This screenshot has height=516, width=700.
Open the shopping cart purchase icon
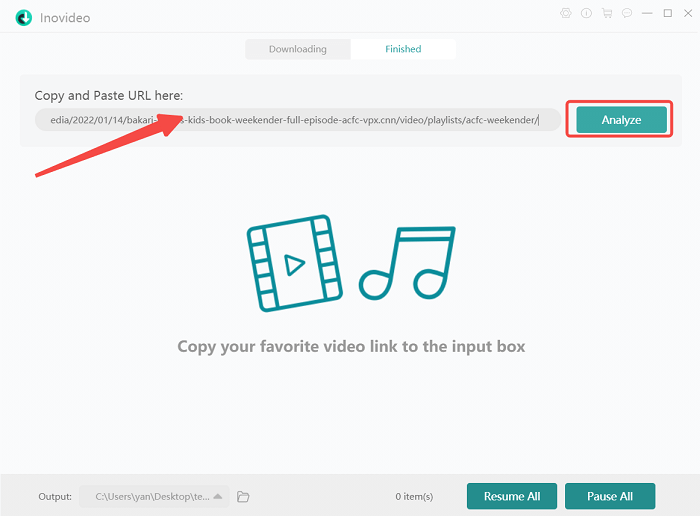tap(607, 13)
